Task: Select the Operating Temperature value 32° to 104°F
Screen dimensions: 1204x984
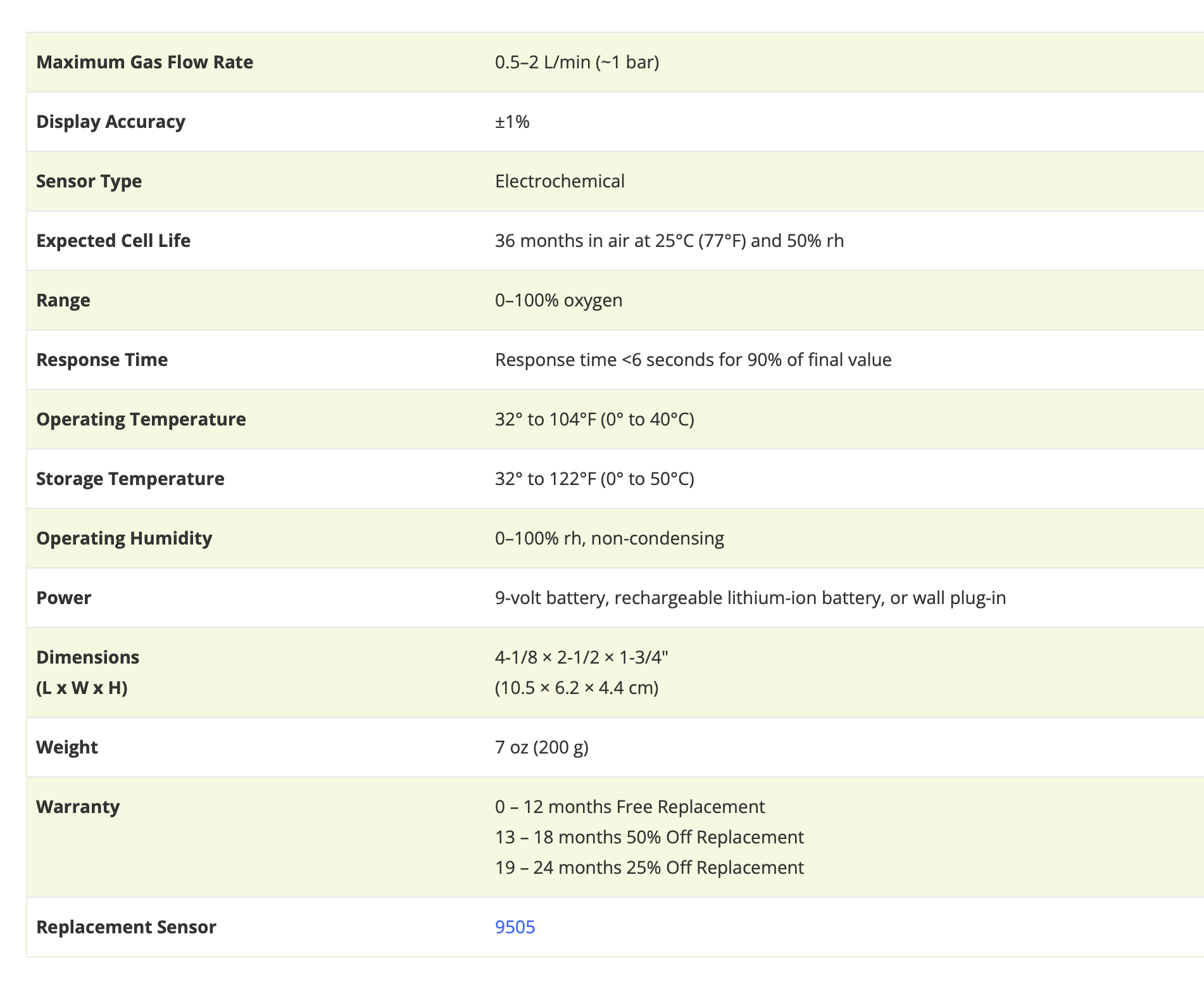Action: (x=594, y=419)
